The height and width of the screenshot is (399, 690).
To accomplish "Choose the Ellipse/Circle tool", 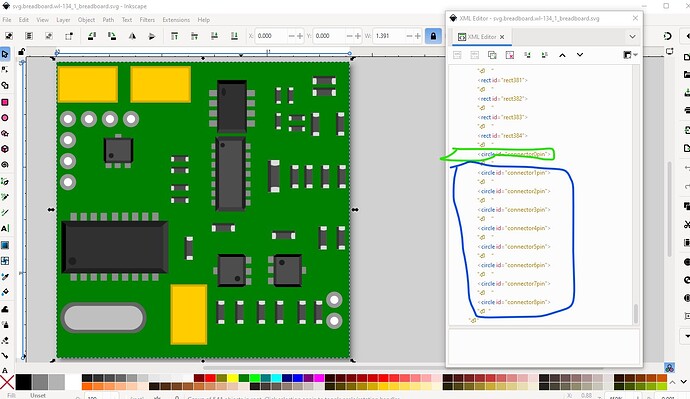I will 5,118.
